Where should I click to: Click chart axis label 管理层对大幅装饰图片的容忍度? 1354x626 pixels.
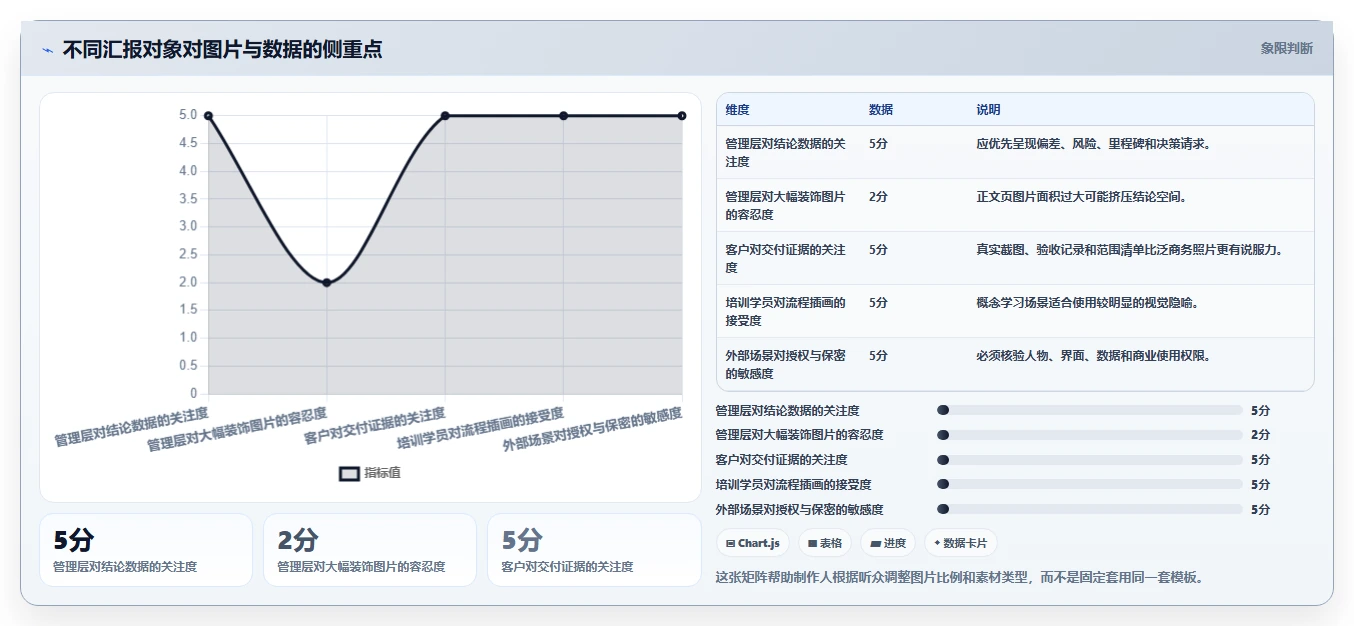tap(237, 430)
